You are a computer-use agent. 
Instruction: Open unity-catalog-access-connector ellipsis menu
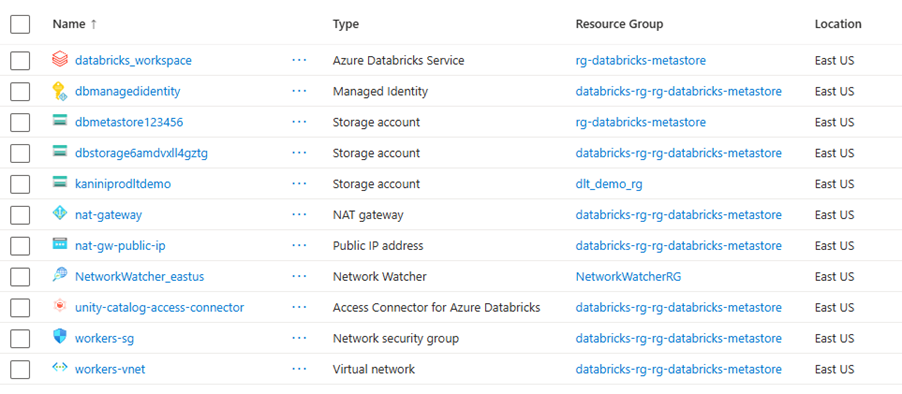(299, 307)
